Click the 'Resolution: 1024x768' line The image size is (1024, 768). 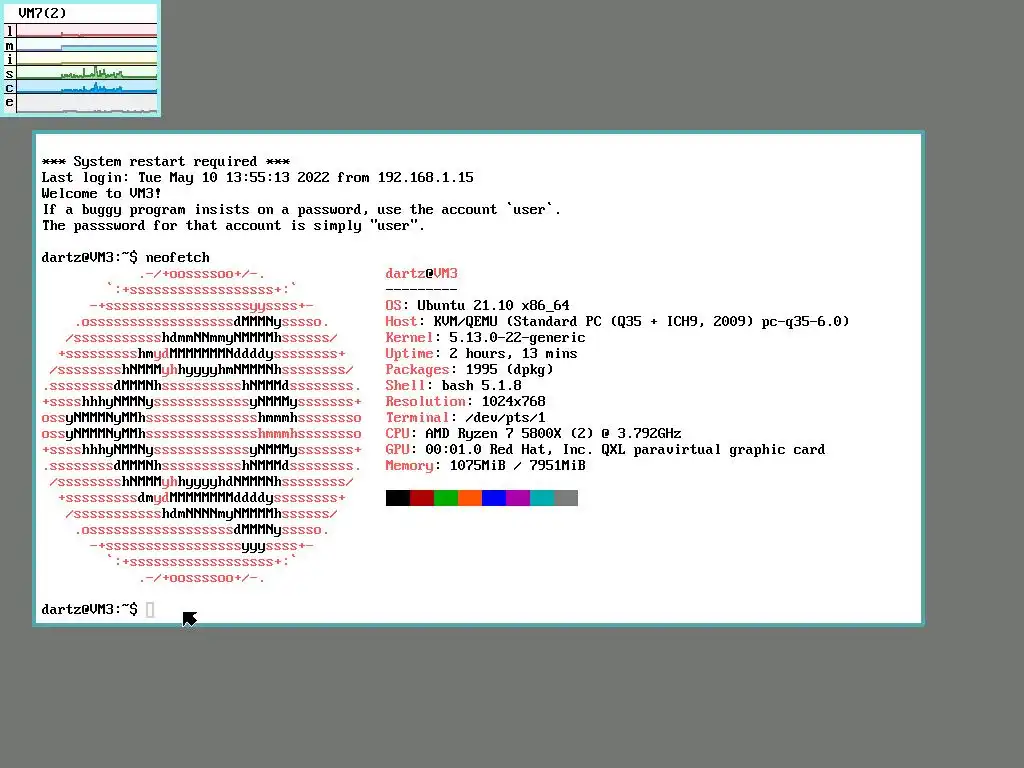click(x=466, y=402)
